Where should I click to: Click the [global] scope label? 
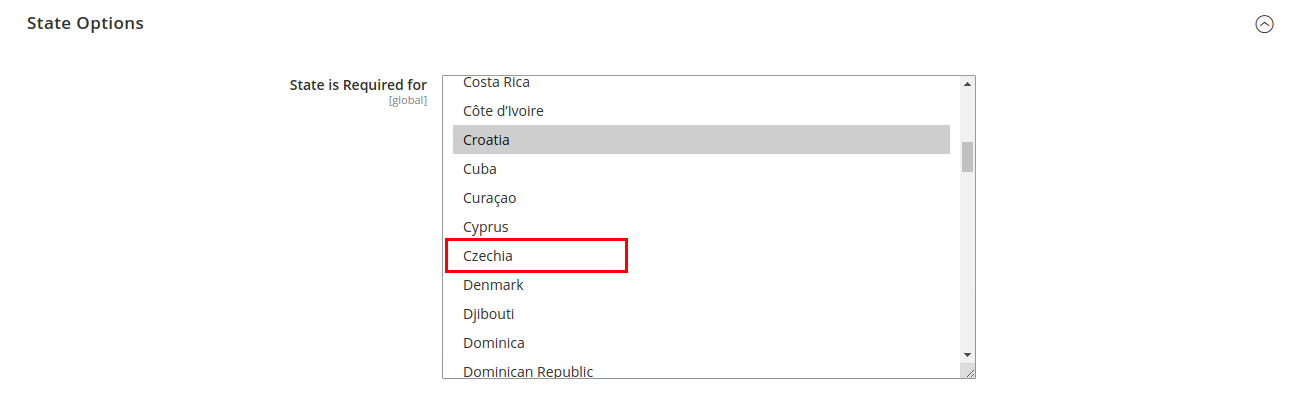coord(408,101)
